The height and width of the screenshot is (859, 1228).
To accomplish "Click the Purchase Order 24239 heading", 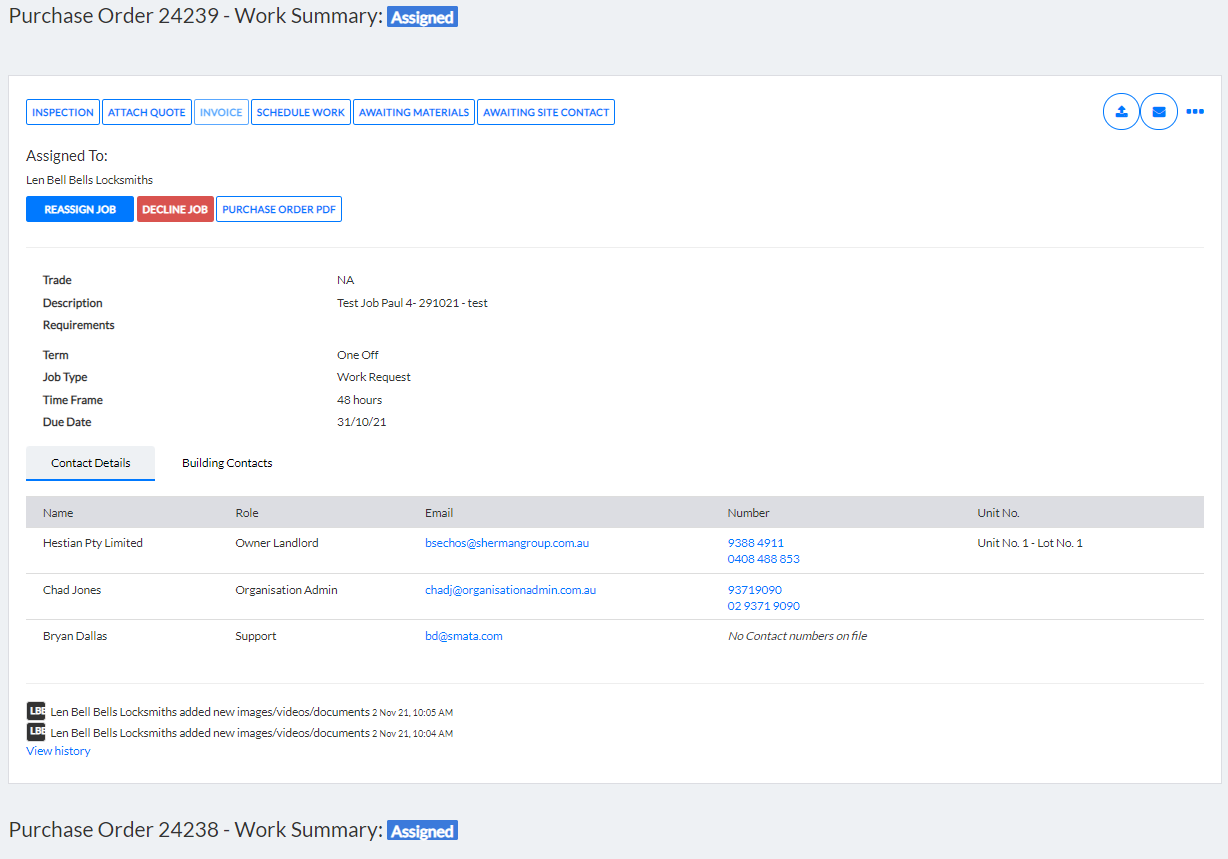I will [x=196, y=17].
